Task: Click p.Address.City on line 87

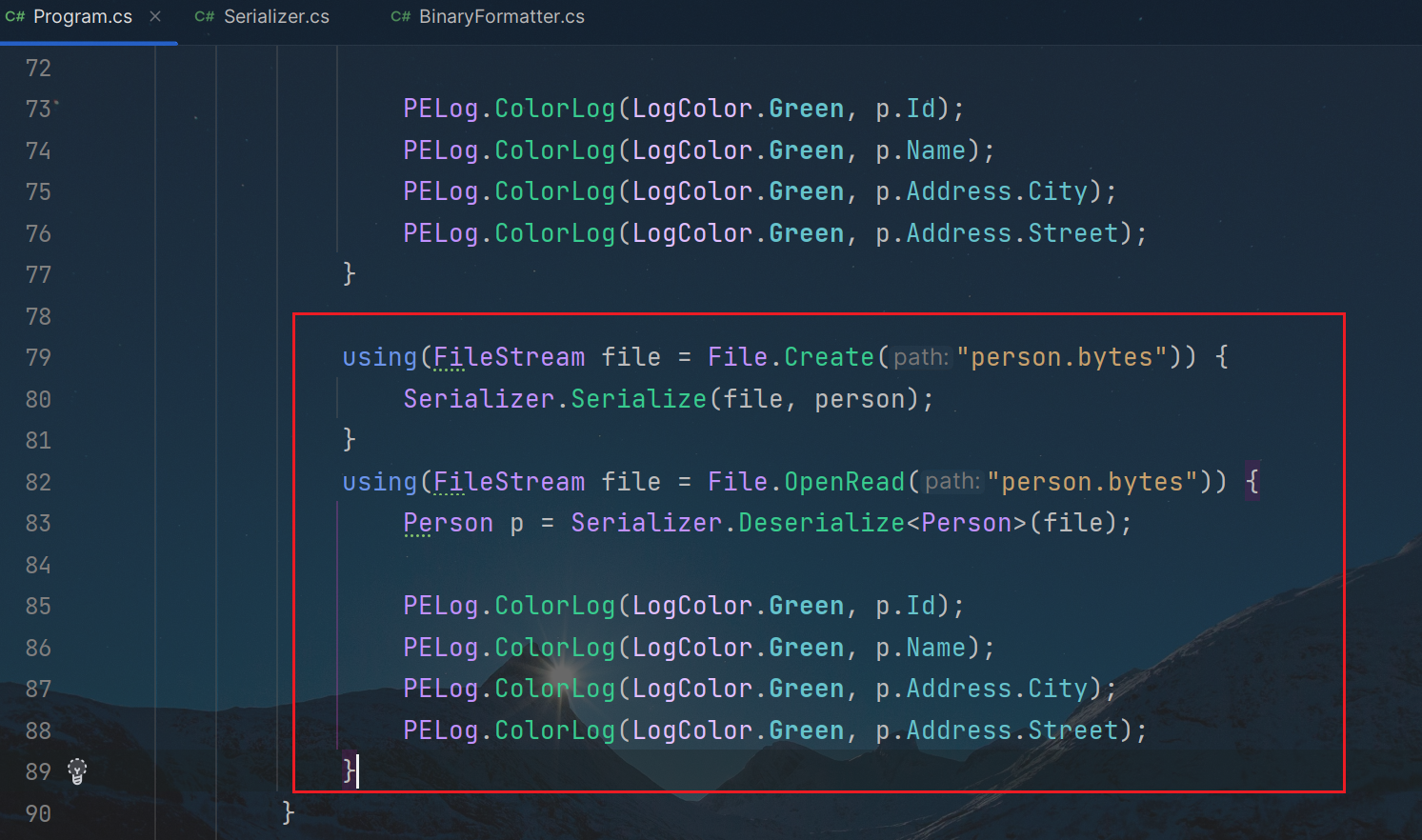Action: (982, 689)
